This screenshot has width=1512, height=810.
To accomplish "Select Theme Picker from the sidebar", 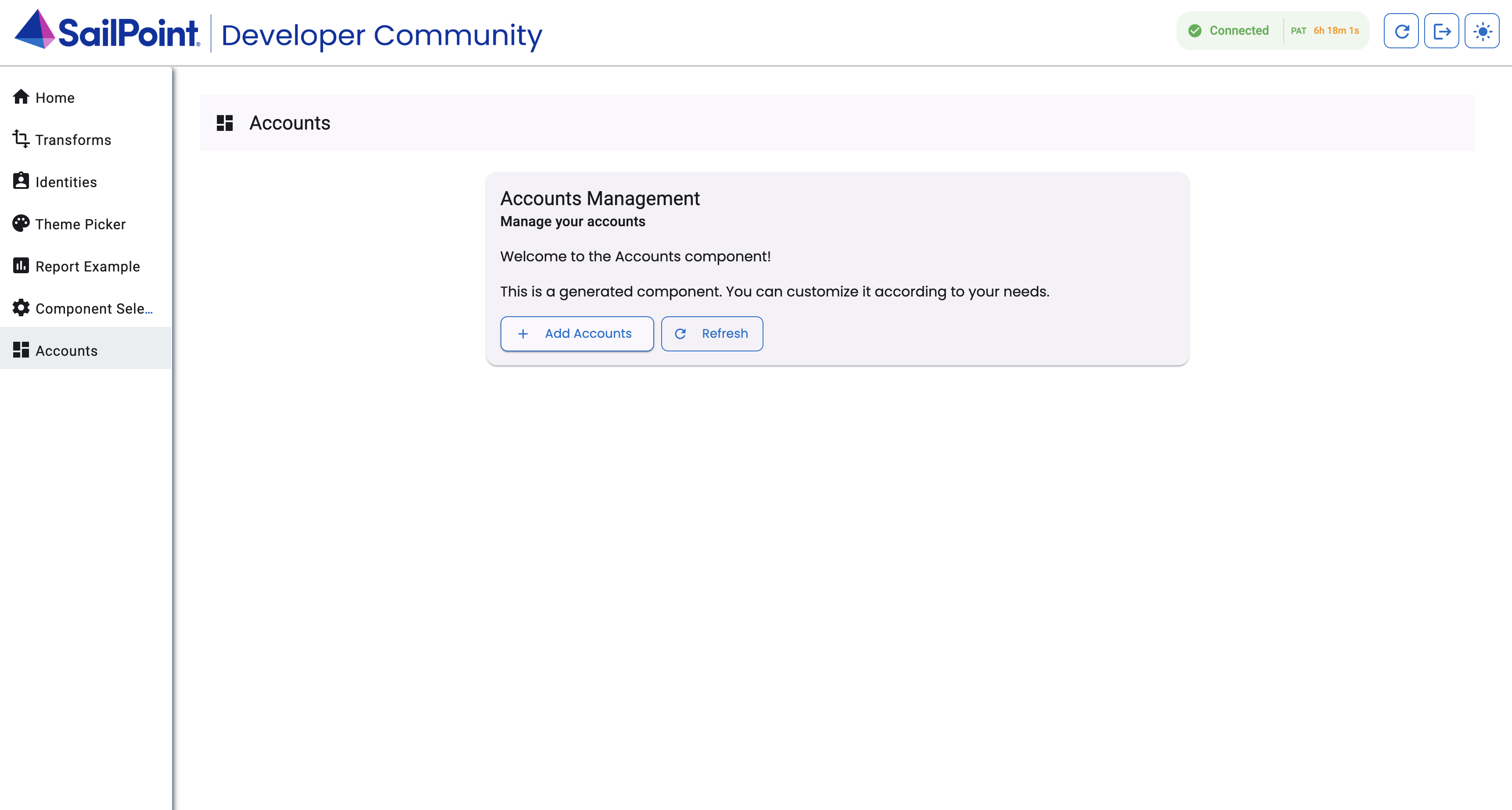I will click(x=80, y=224).
